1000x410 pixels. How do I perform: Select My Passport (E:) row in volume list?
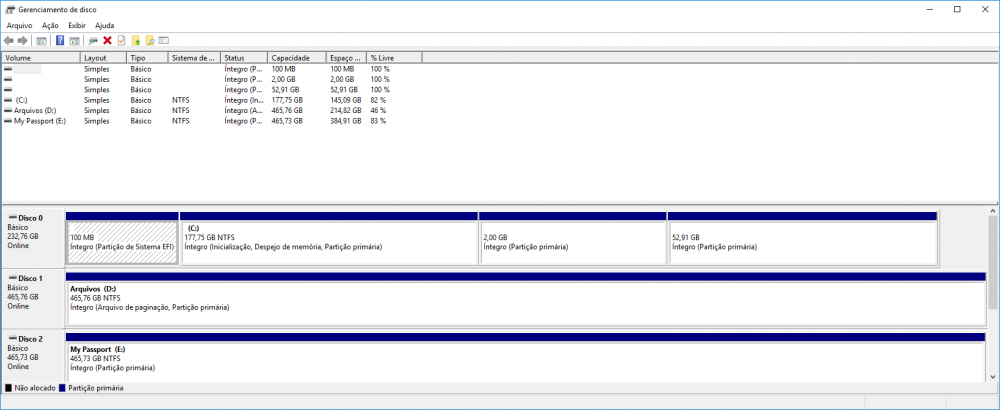(x=40, y=121)
